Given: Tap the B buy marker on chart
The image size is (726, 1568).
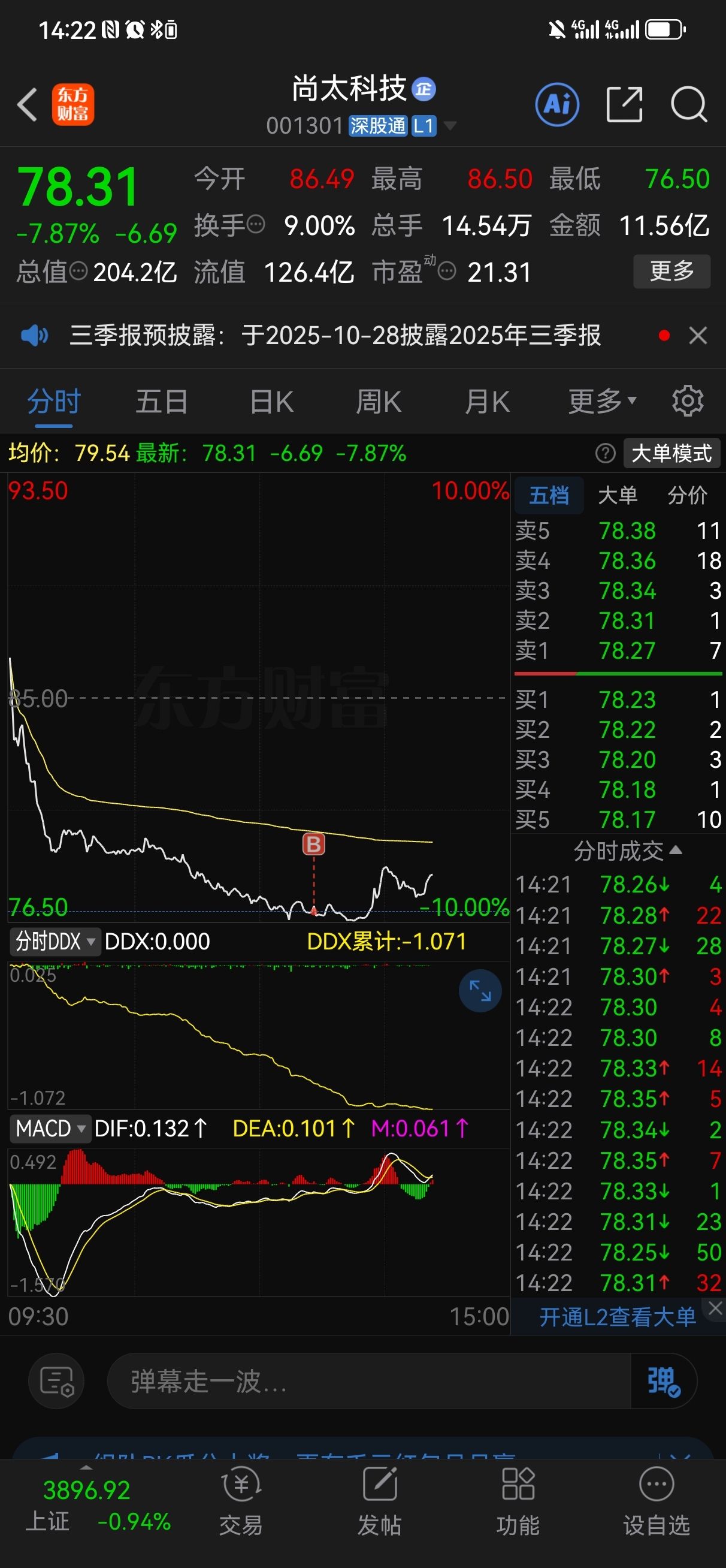Looking at the screenshot, I should pos(314,845).
